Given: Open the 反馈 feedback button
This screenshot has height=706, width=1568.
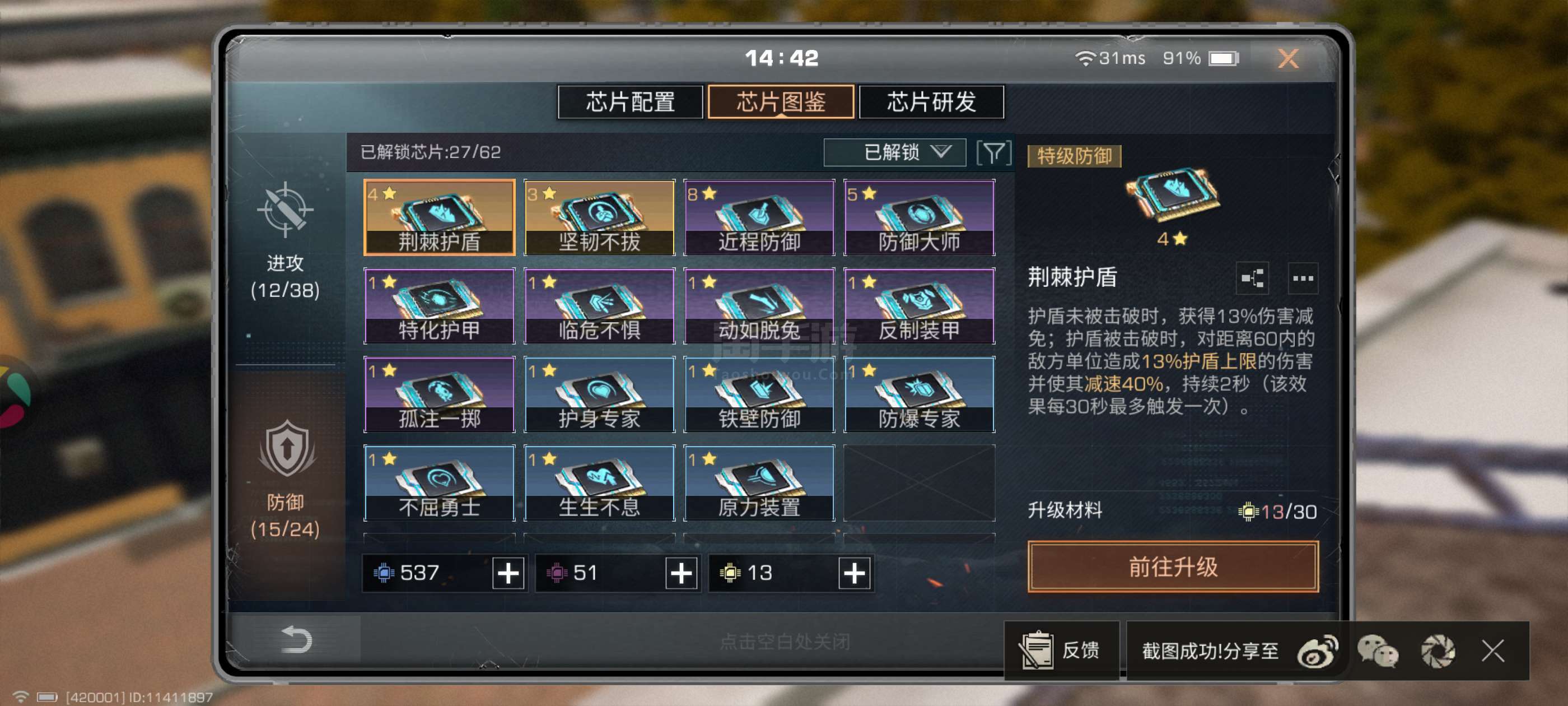Looking at the screenshot, I should pyautogui.click(x=1061, y=650).
